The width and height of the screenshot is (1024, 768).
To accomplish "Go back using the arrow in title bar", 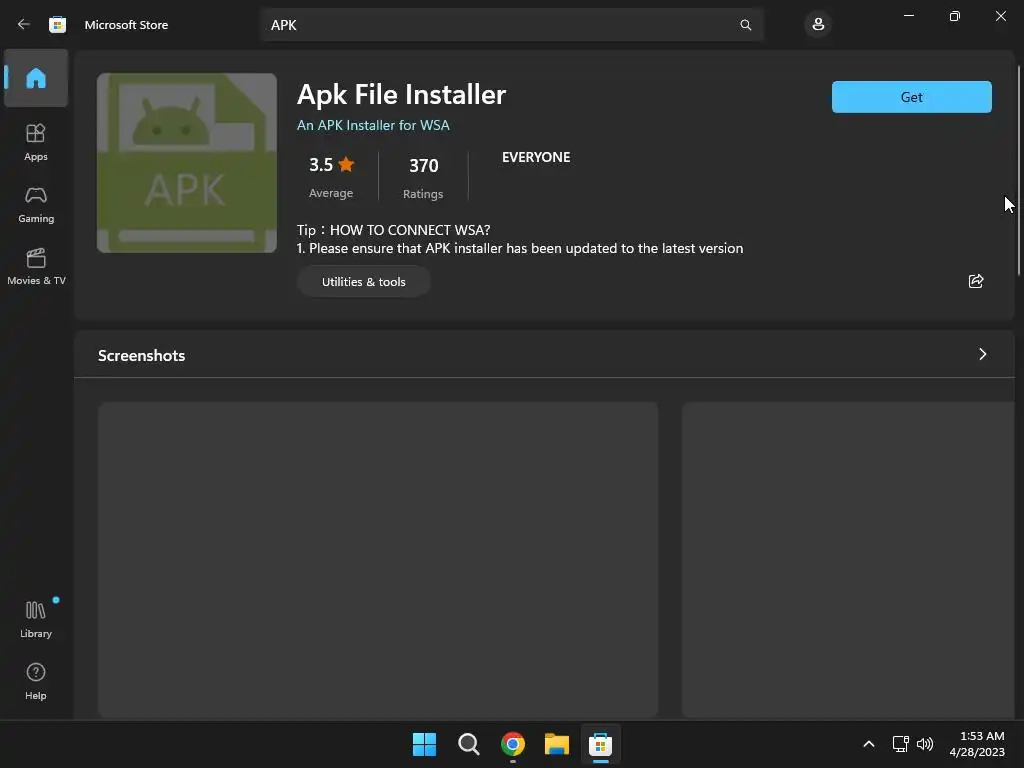I will (x=24, y=24).
